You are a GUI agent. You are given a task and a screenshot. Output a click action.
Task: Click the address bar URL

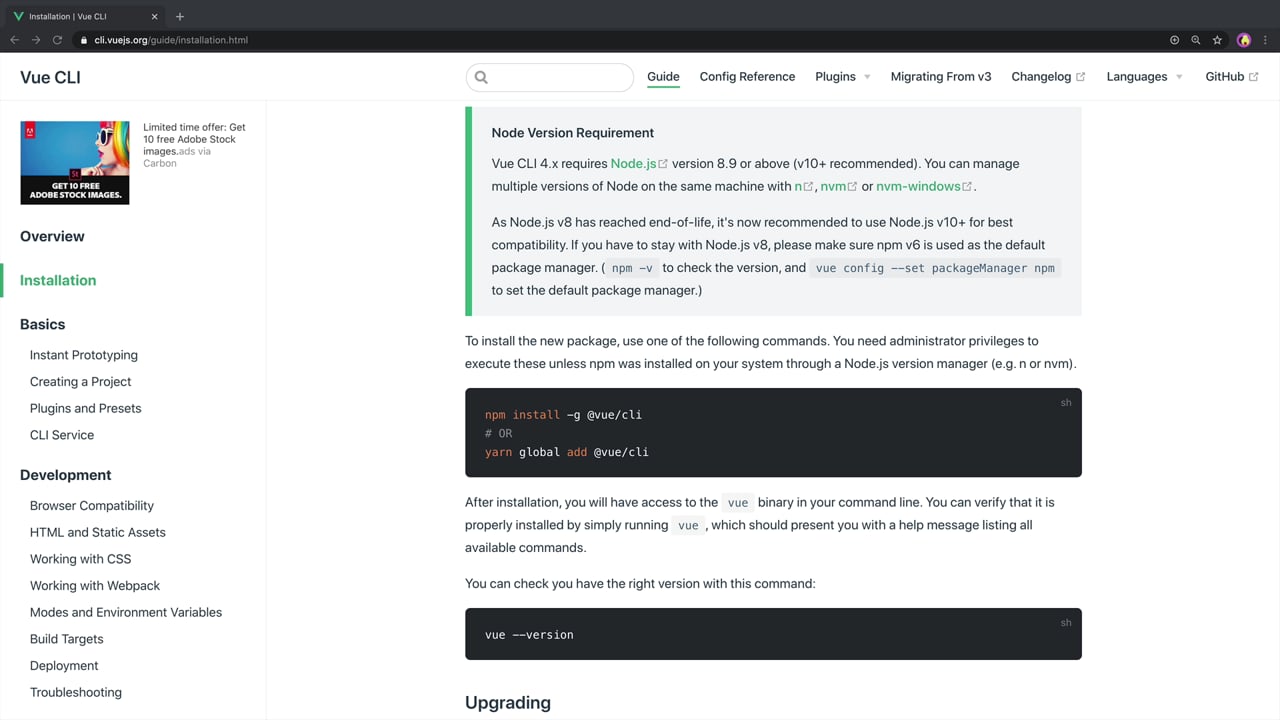point(171,40)
